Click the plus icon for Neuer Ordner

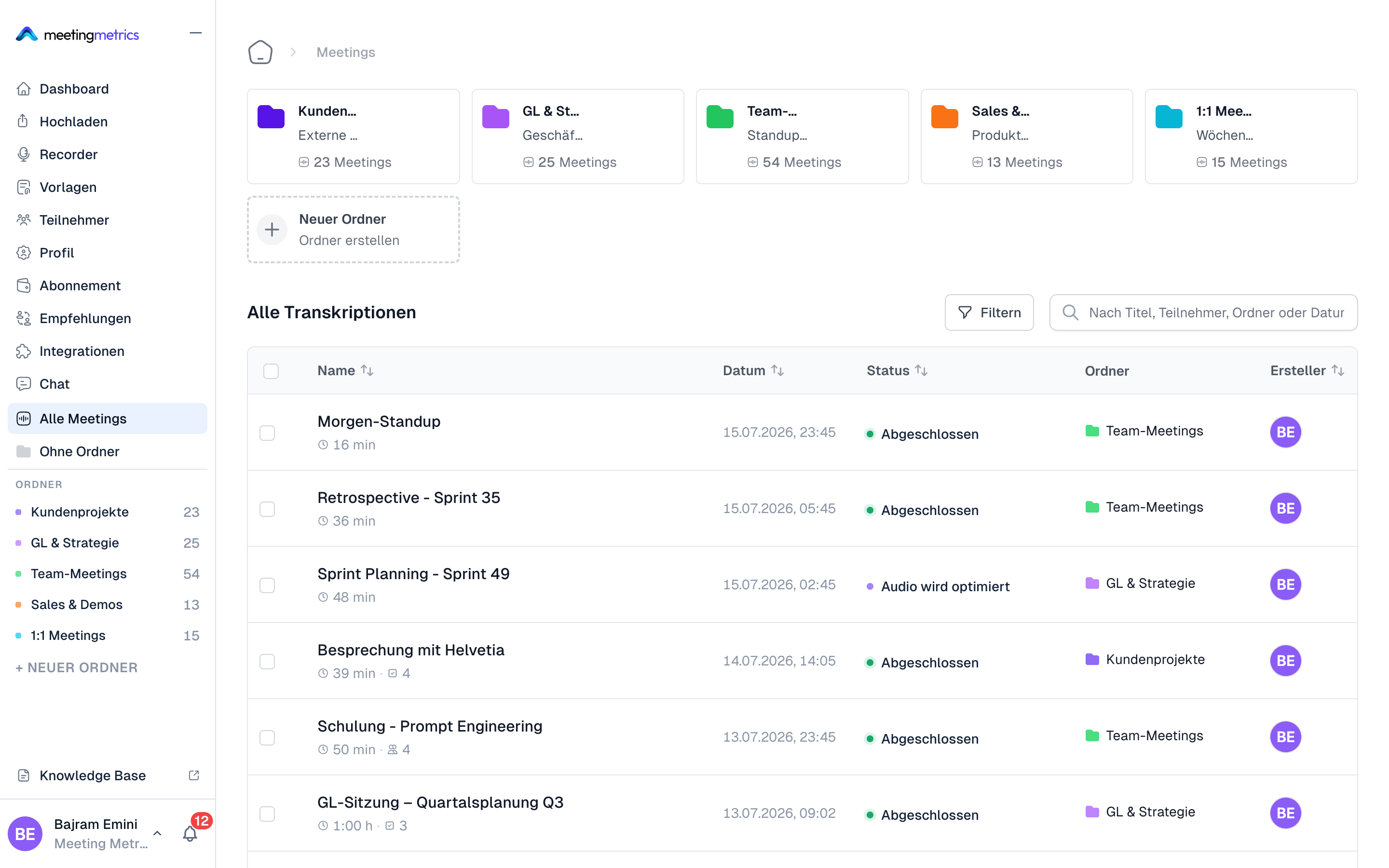(x=272, y=230)
